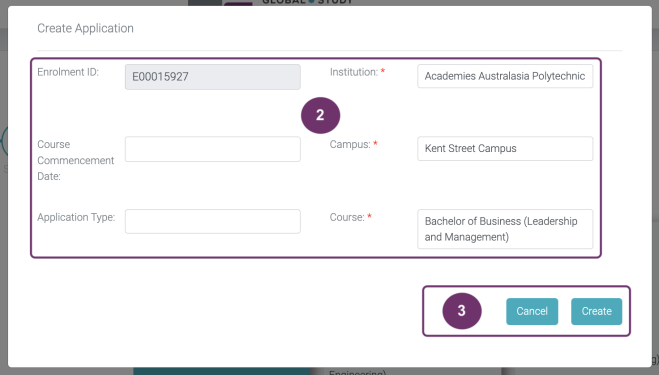Open the Campus field showing Kent Street Campus
Viewport: 659px width, 375px height.
(x=505, y=148)
